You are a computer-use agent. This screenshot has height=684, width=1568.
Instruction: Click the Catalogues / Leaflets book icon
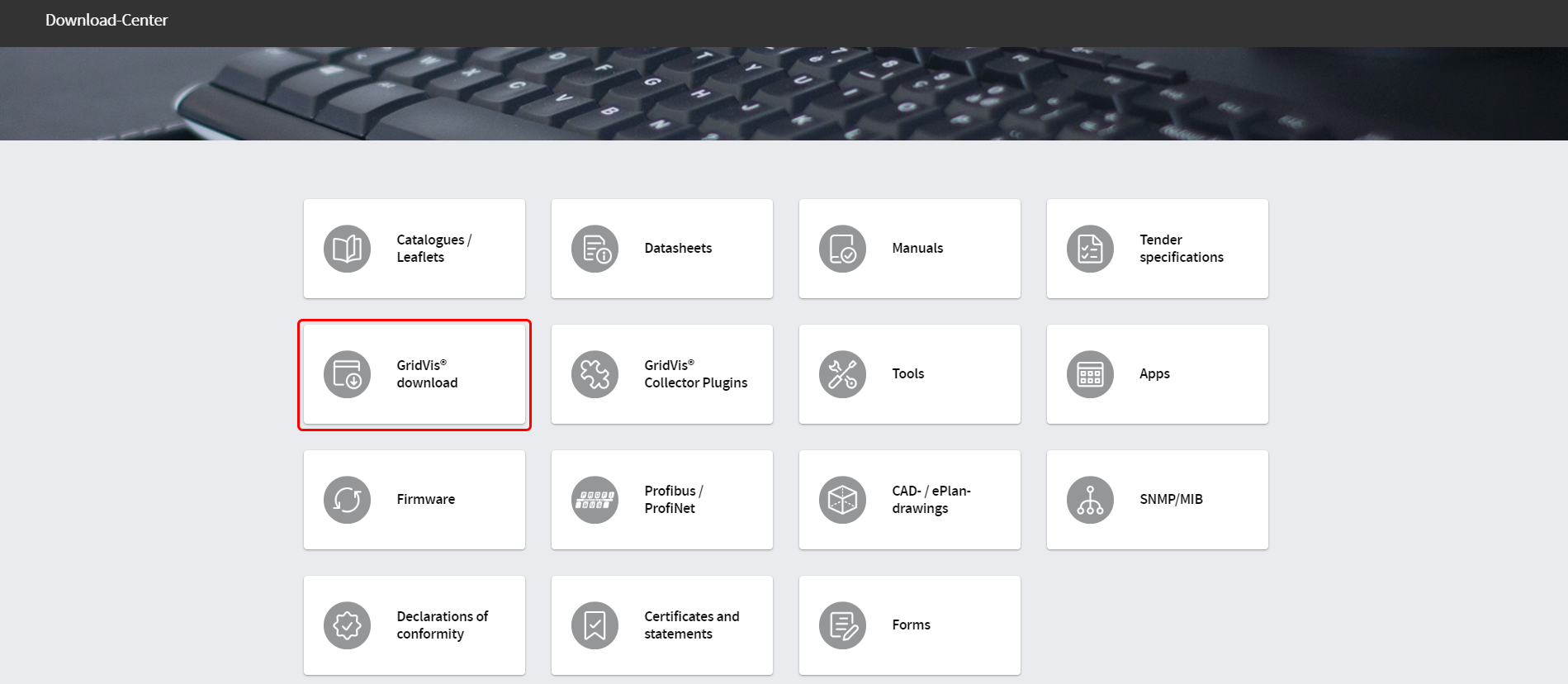pyautogui.click(x=347, y=249)
